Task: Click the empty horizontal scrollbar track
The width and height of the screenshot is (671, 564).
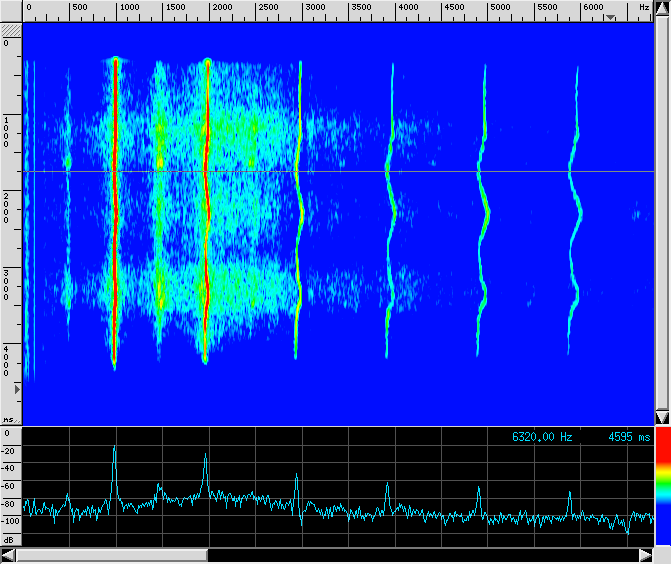Action: [x=420, y=555]
